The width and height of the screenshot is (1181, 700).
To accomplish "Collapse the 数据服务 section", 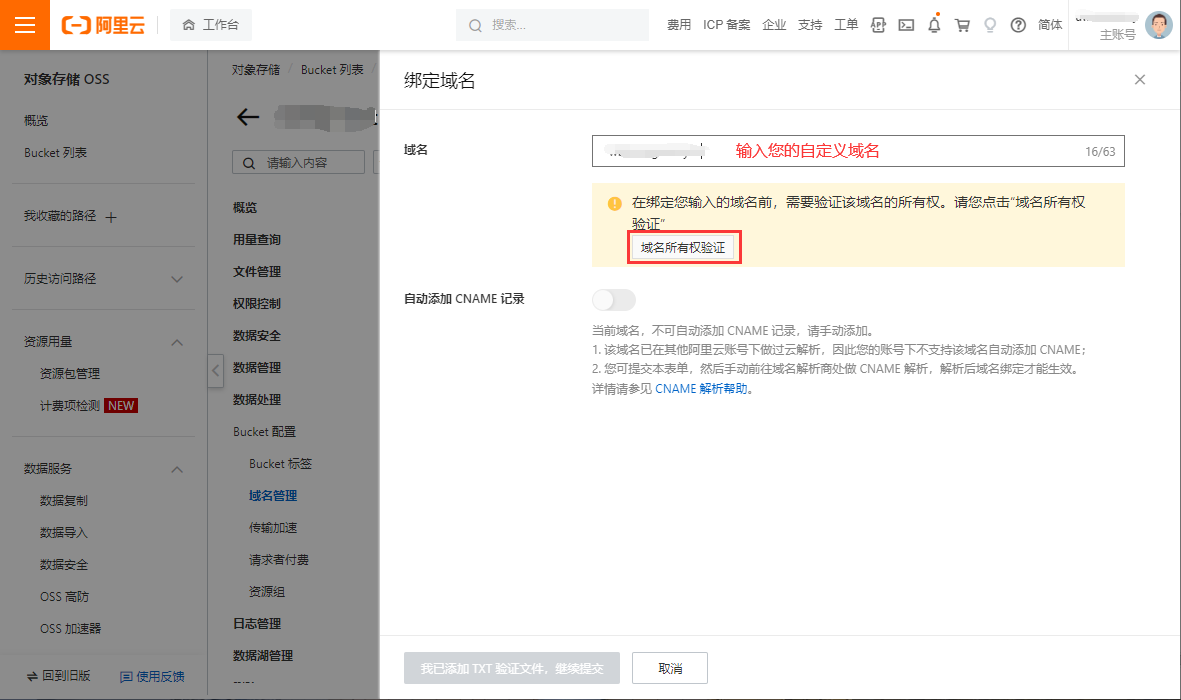I will coord(177,469).
